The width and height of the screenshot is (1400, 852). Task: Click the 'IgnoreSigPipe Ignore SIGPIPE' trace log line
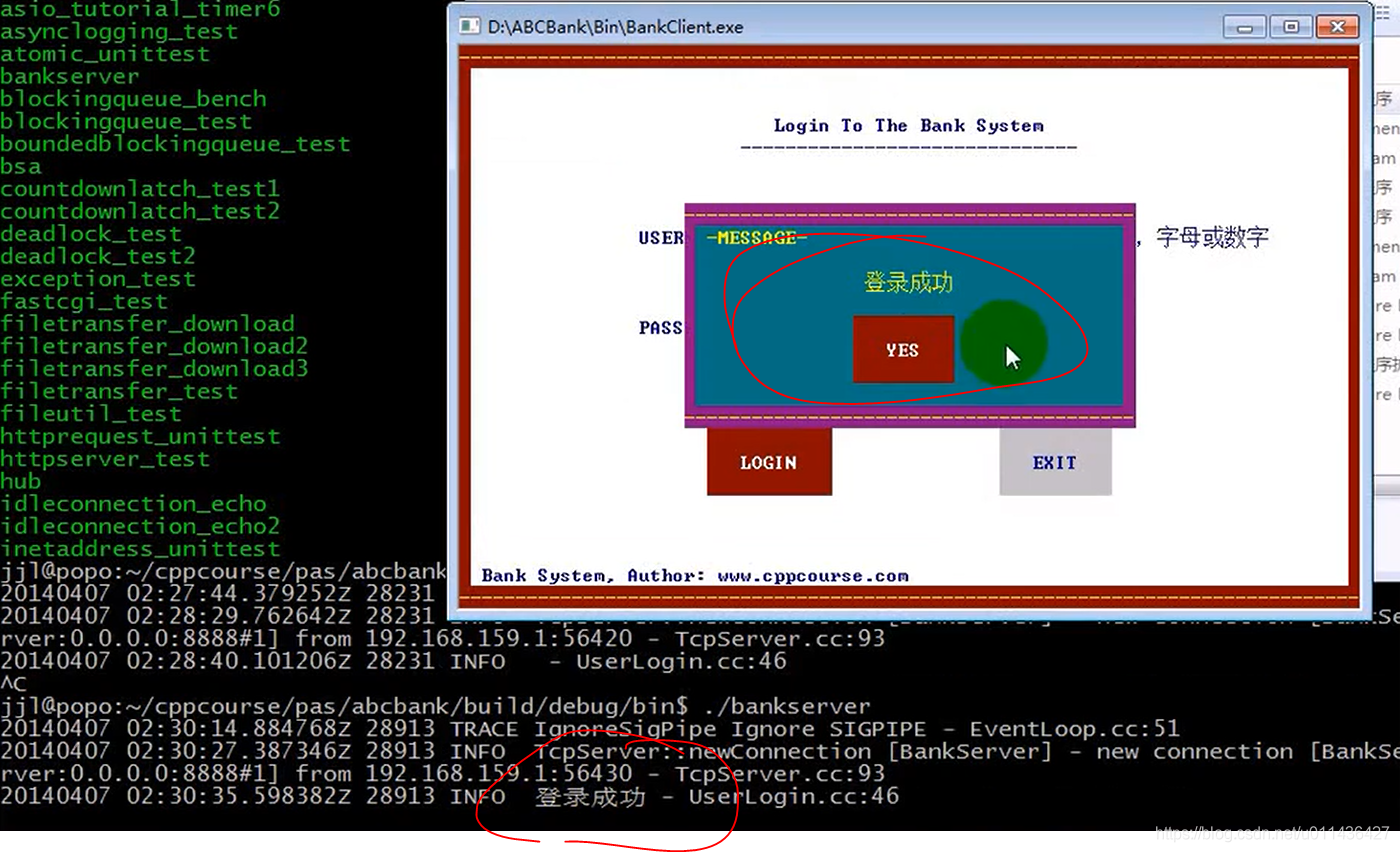pos(590,729)
